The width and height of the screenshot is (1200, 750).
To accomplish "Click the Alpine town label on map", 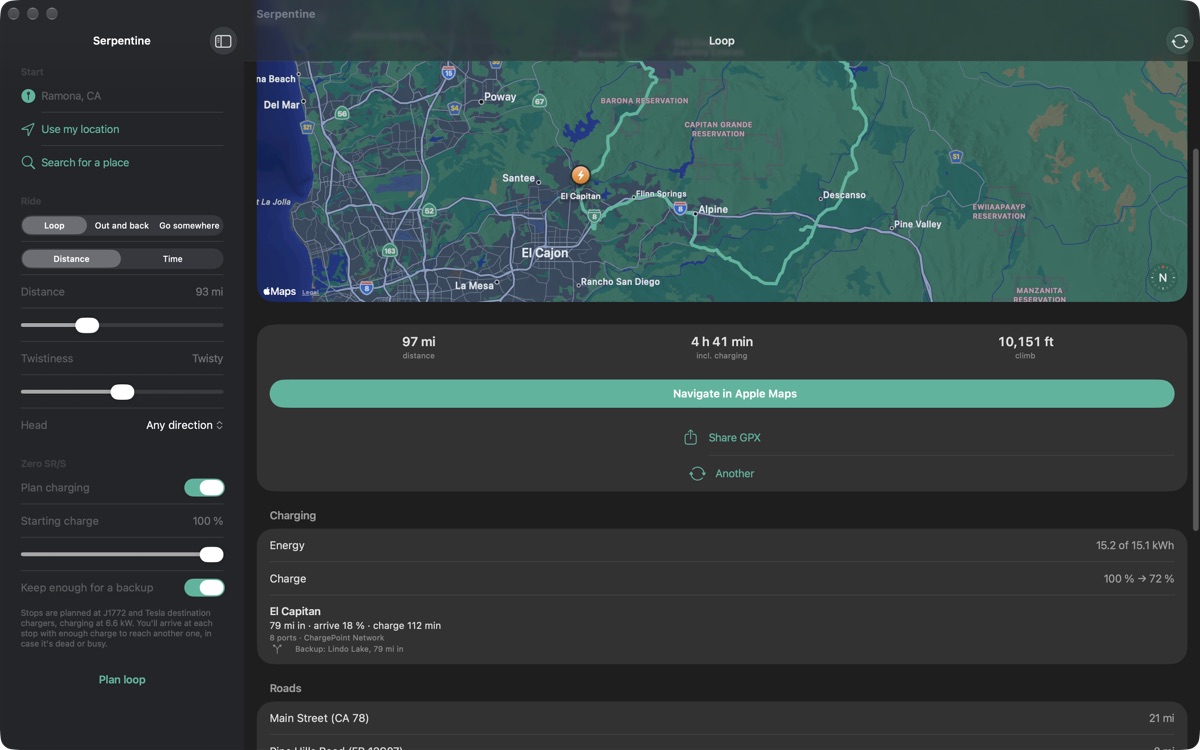I will (x=713, y=210).
